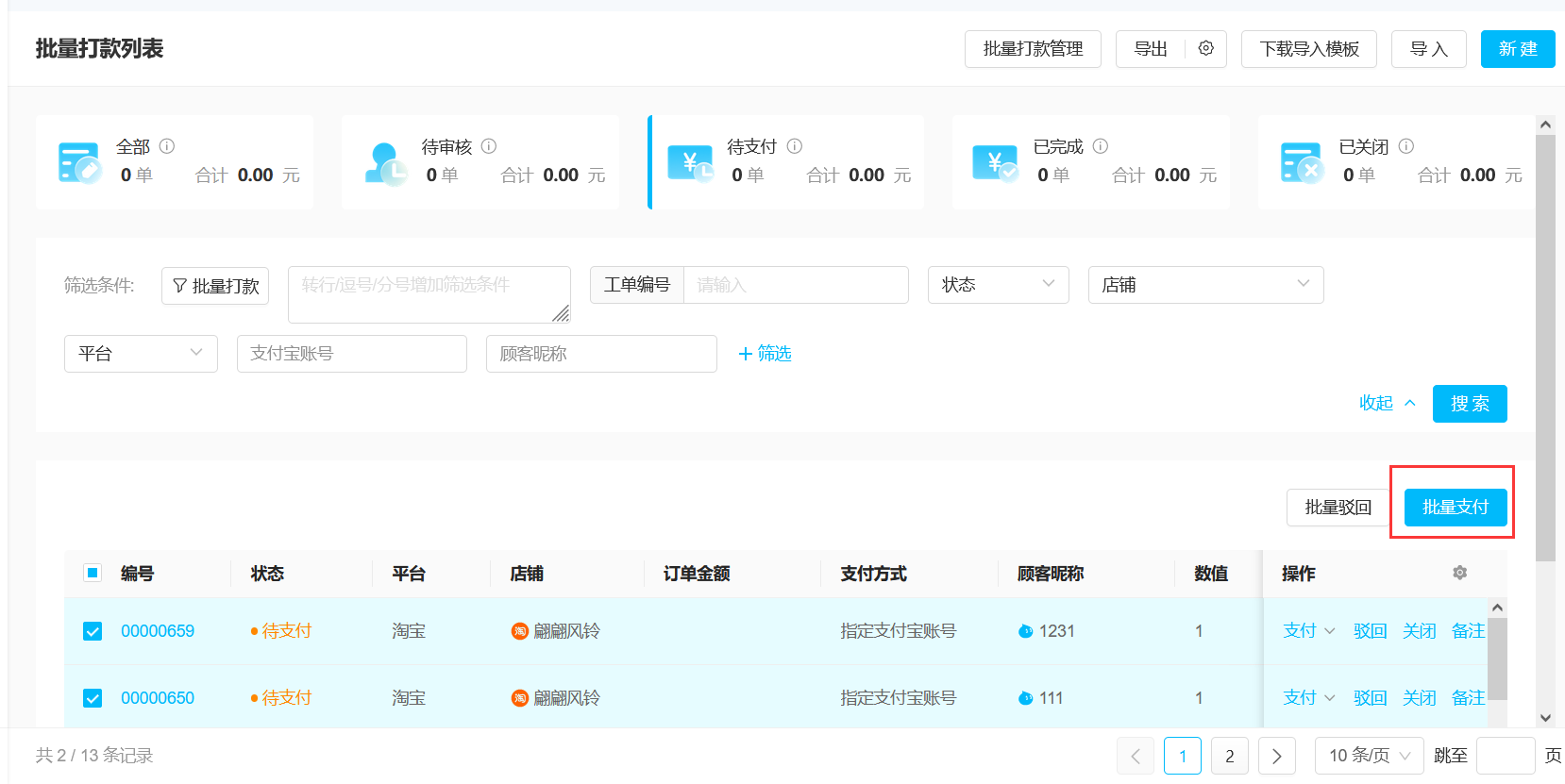Viewport: 1565px width, 784px height.
Task: Click 驳回 in row 00000650
Action: click(x=1371, y=698)
